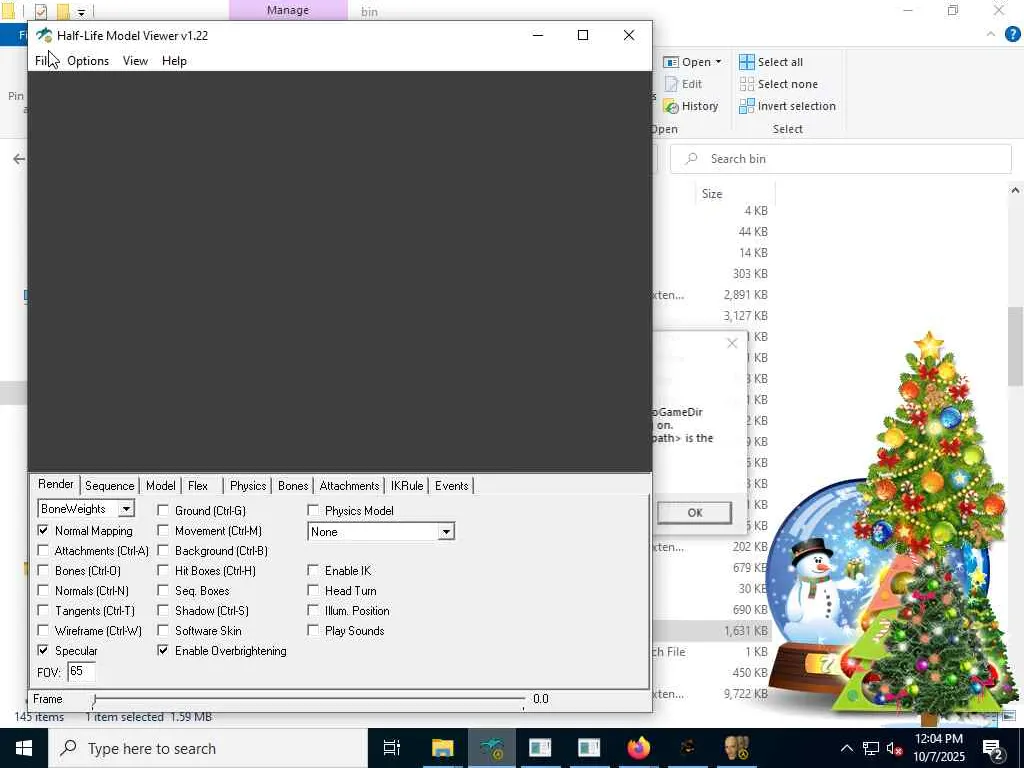Image resolution: width=1024 pixels, height=768 pixels.
Task: Close the background GameDir dialog
Action: (732, 344)
